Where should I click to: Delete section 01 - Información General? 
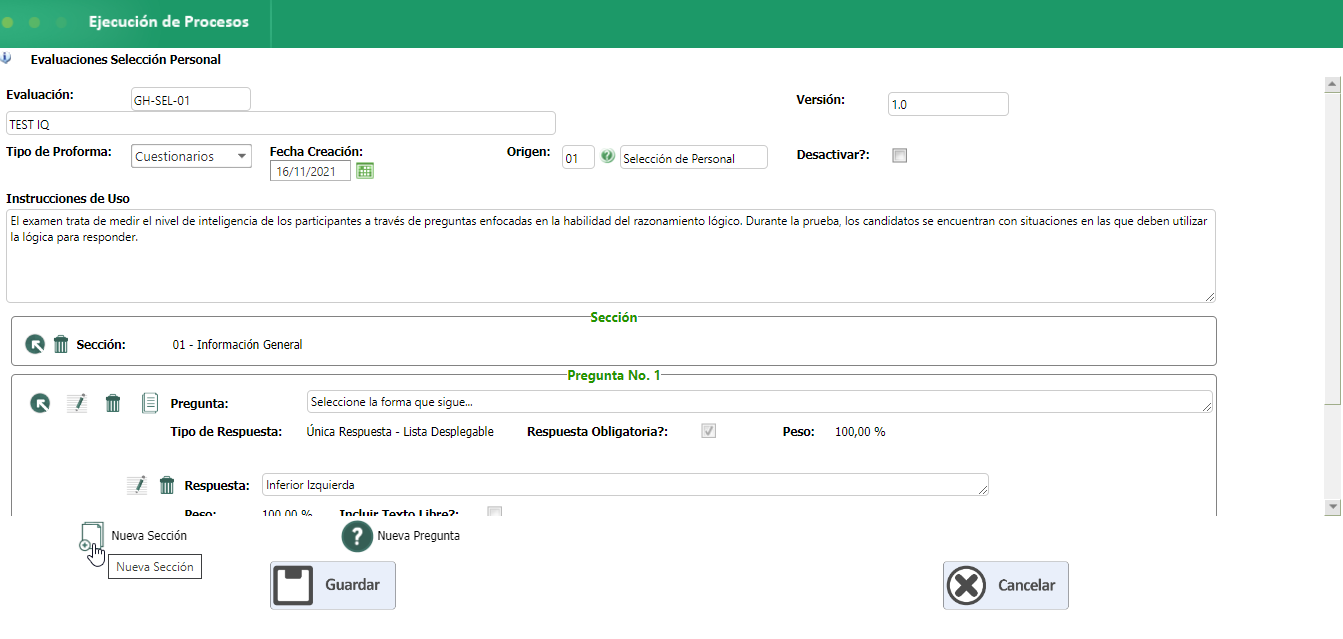pyautogui.click(x=61, y=344)
